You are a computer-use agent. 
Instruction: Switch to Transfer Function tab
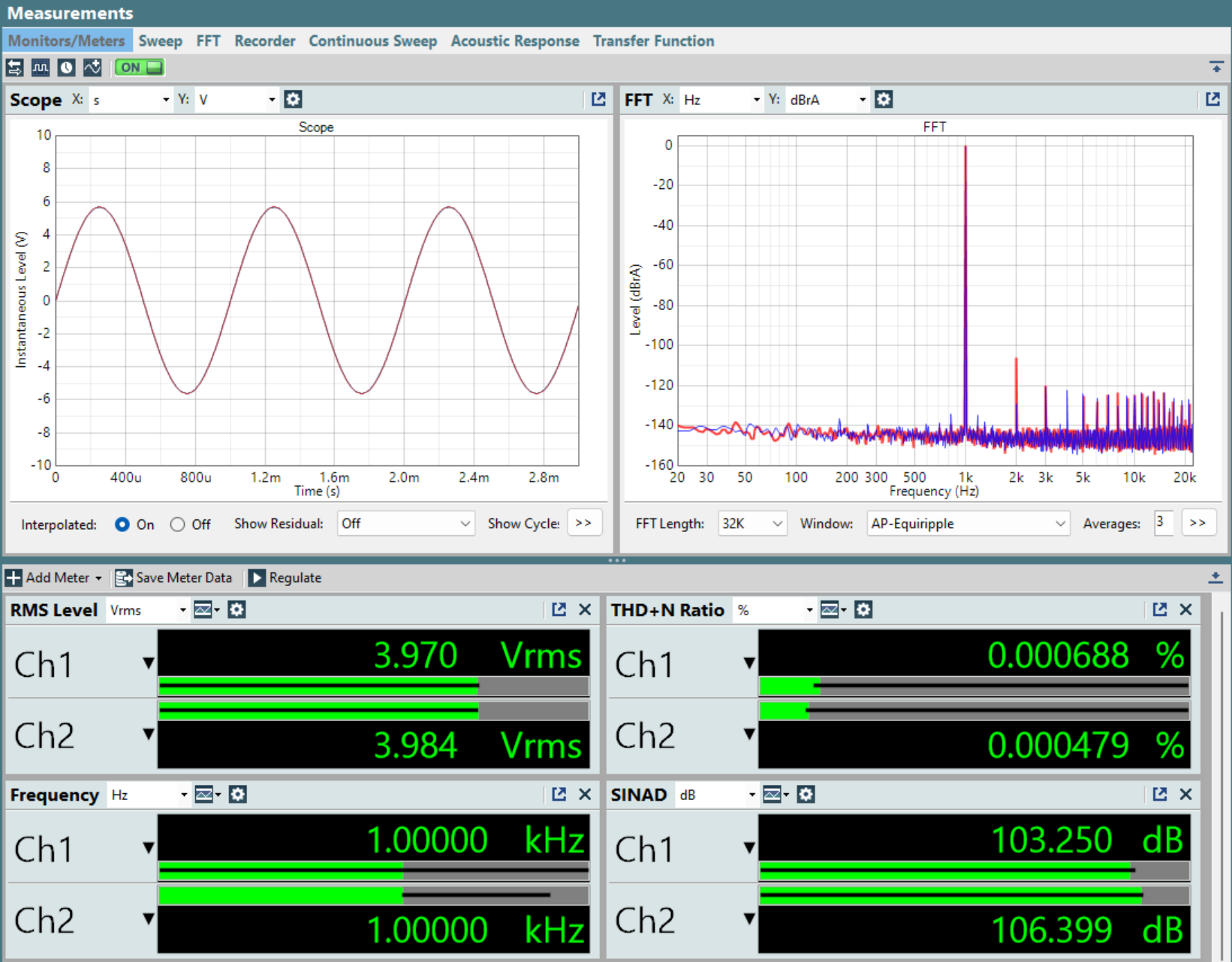click(654, 41)
